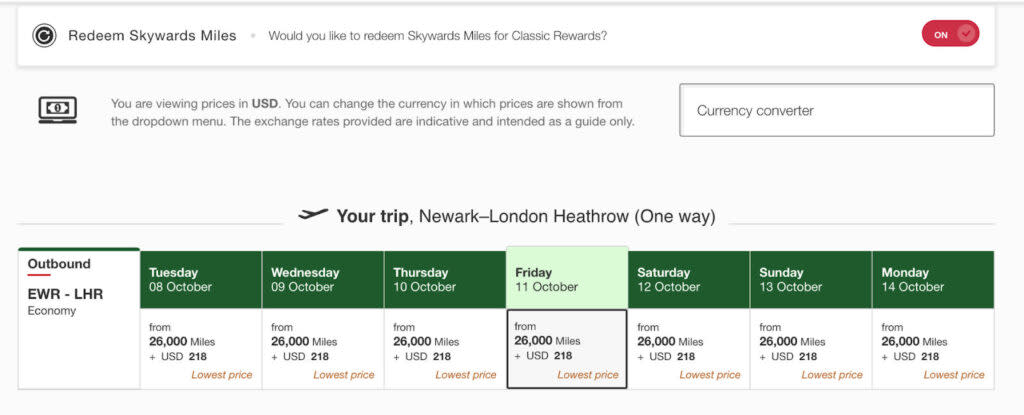Click Monday's 26,000 Miles fare cell

[933, 349]
